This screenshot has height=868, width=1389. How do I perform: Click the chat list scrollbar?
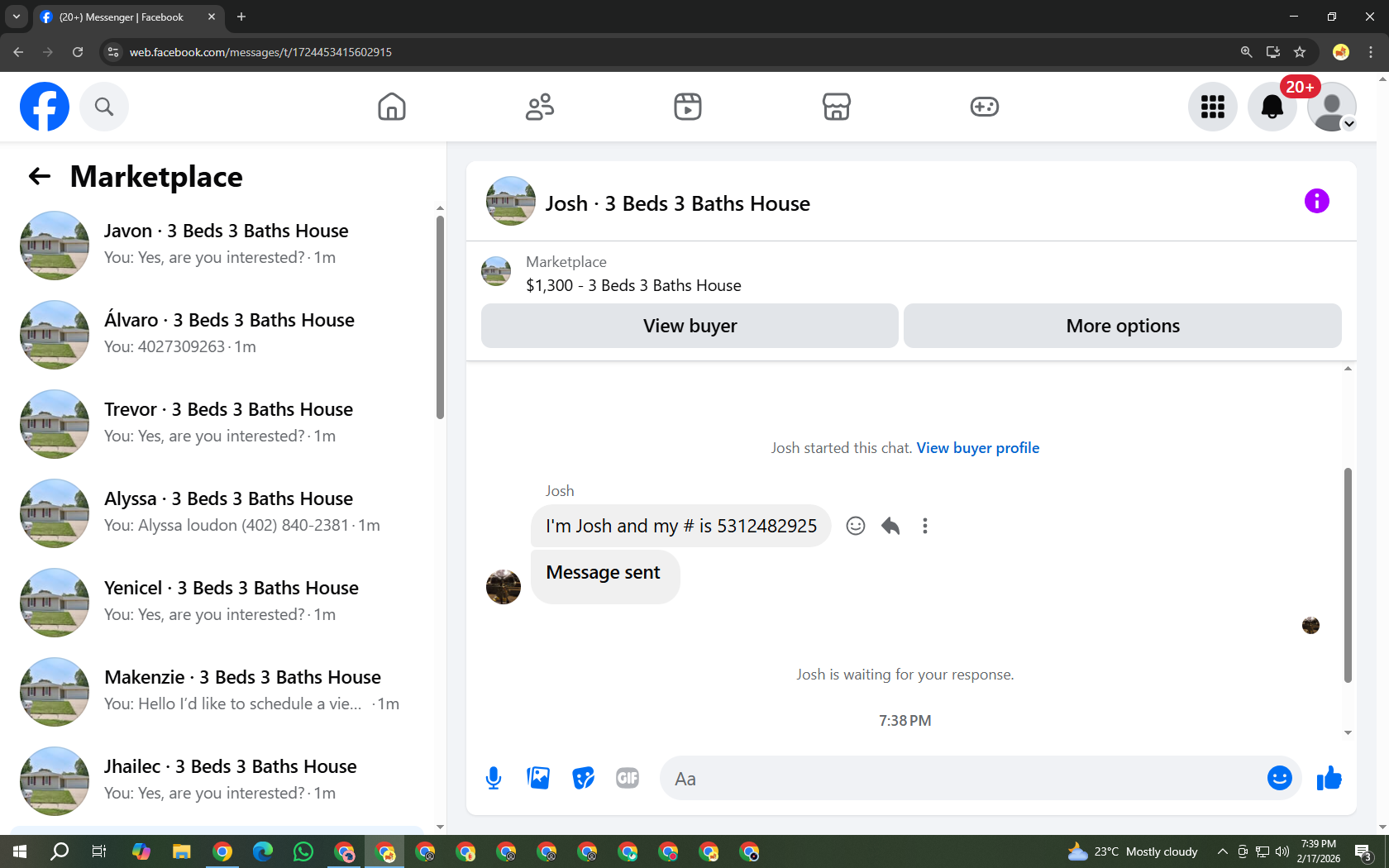[440, 317]
